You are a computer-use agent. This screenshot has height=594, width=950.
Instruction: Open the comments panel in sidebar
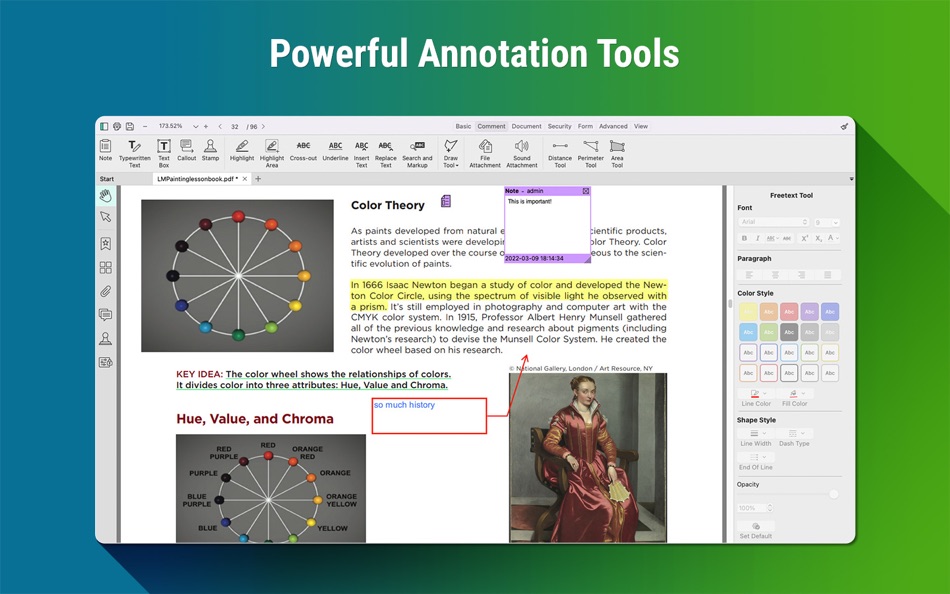(105, 315)
